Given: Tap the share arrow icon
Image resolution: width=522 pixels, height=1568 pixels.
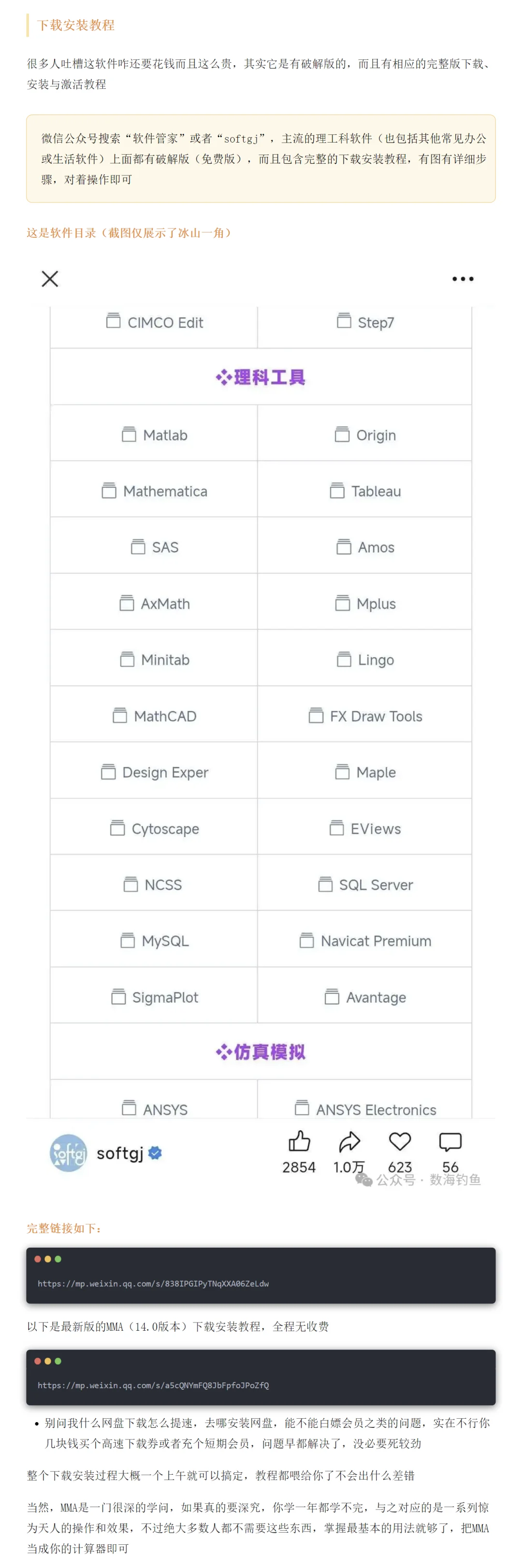Looking at the screenshot, I should coord(349,1141).
